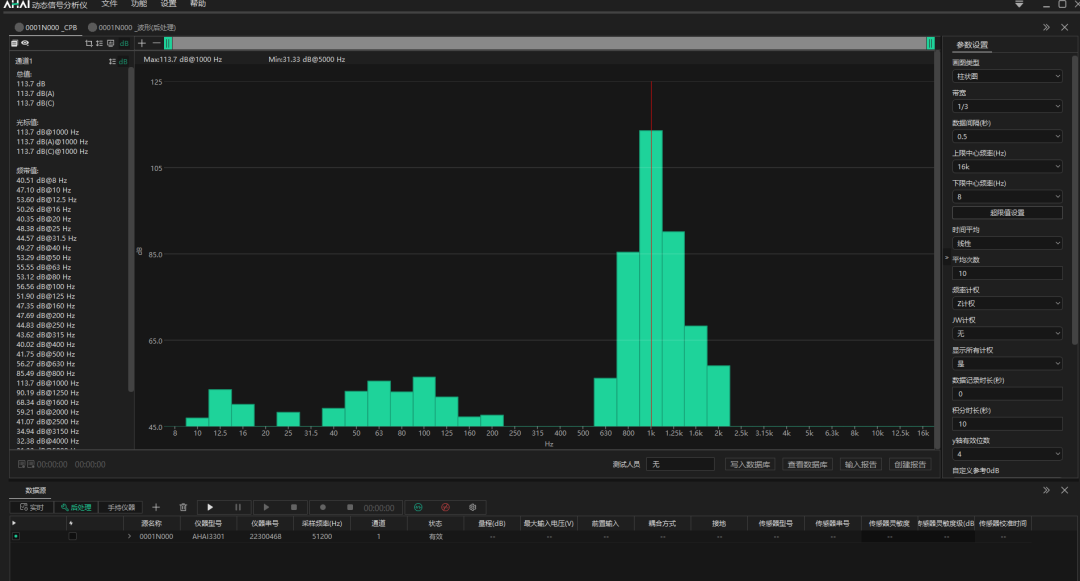Screen dimensions: 1080x581
Task: Toggle the eye visibility icon above 通道1
Action: (25, 43)
